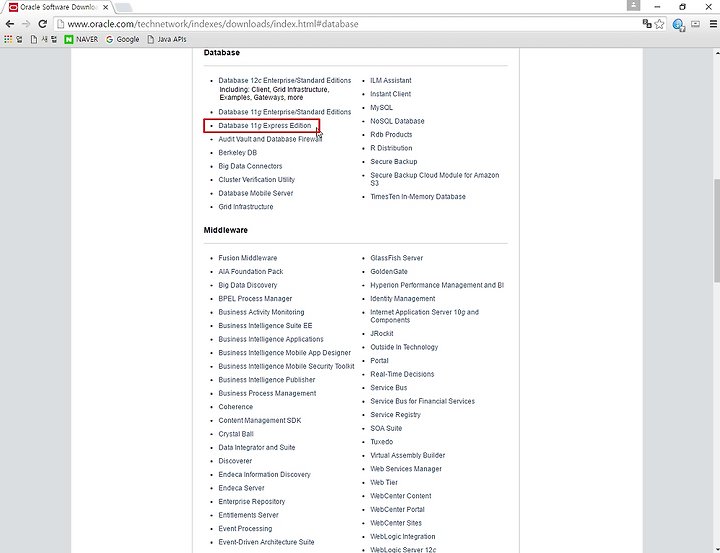This screenshot has width=720, height=553.
Task: Open the translate page icon in address bar
Action: coord(647,24)
